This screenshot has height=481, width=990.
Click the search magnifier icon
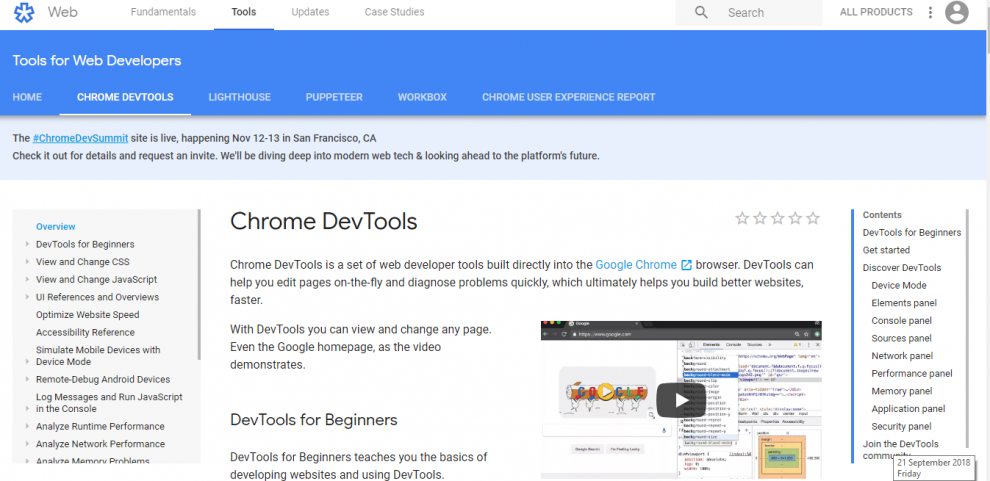click(702, 13)
